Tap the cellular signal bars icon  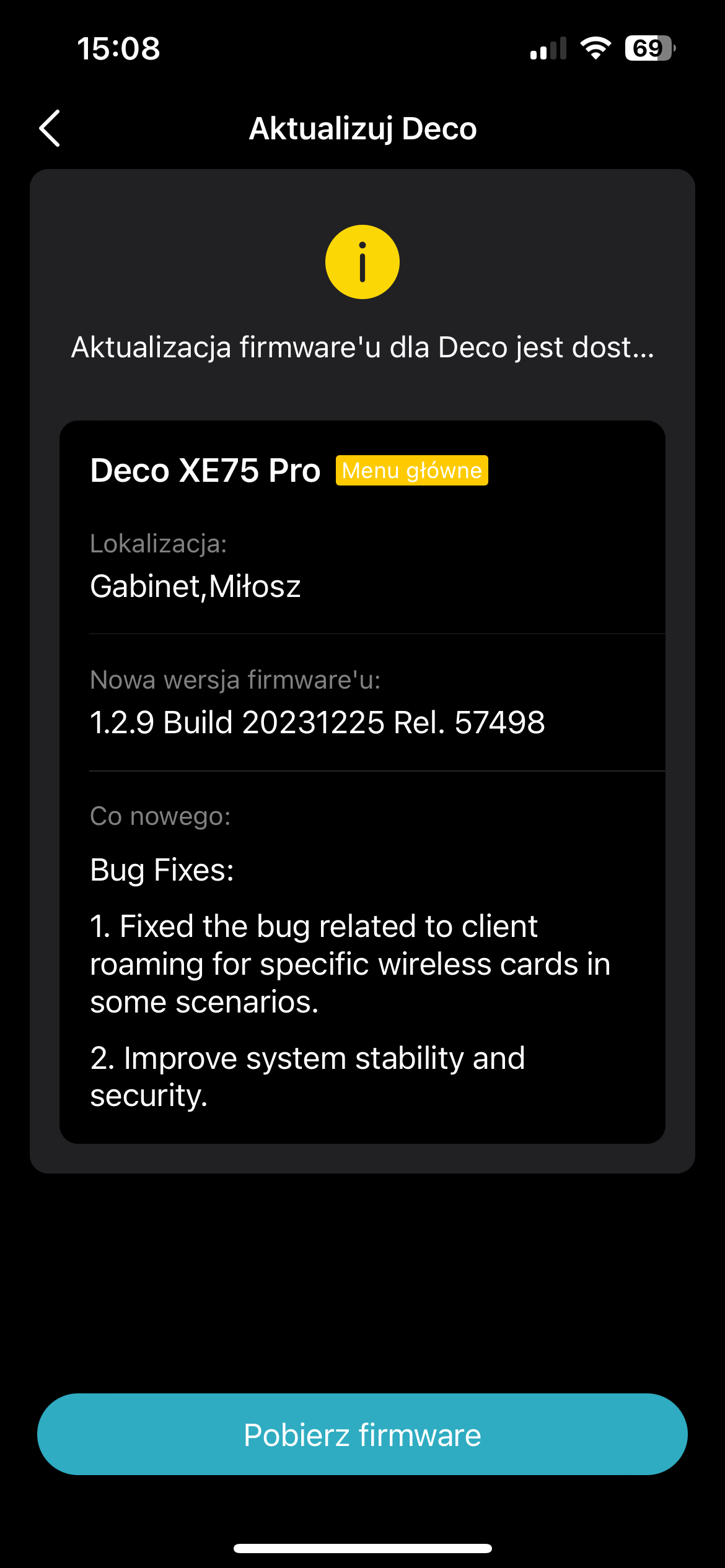[x=548, y=49]
